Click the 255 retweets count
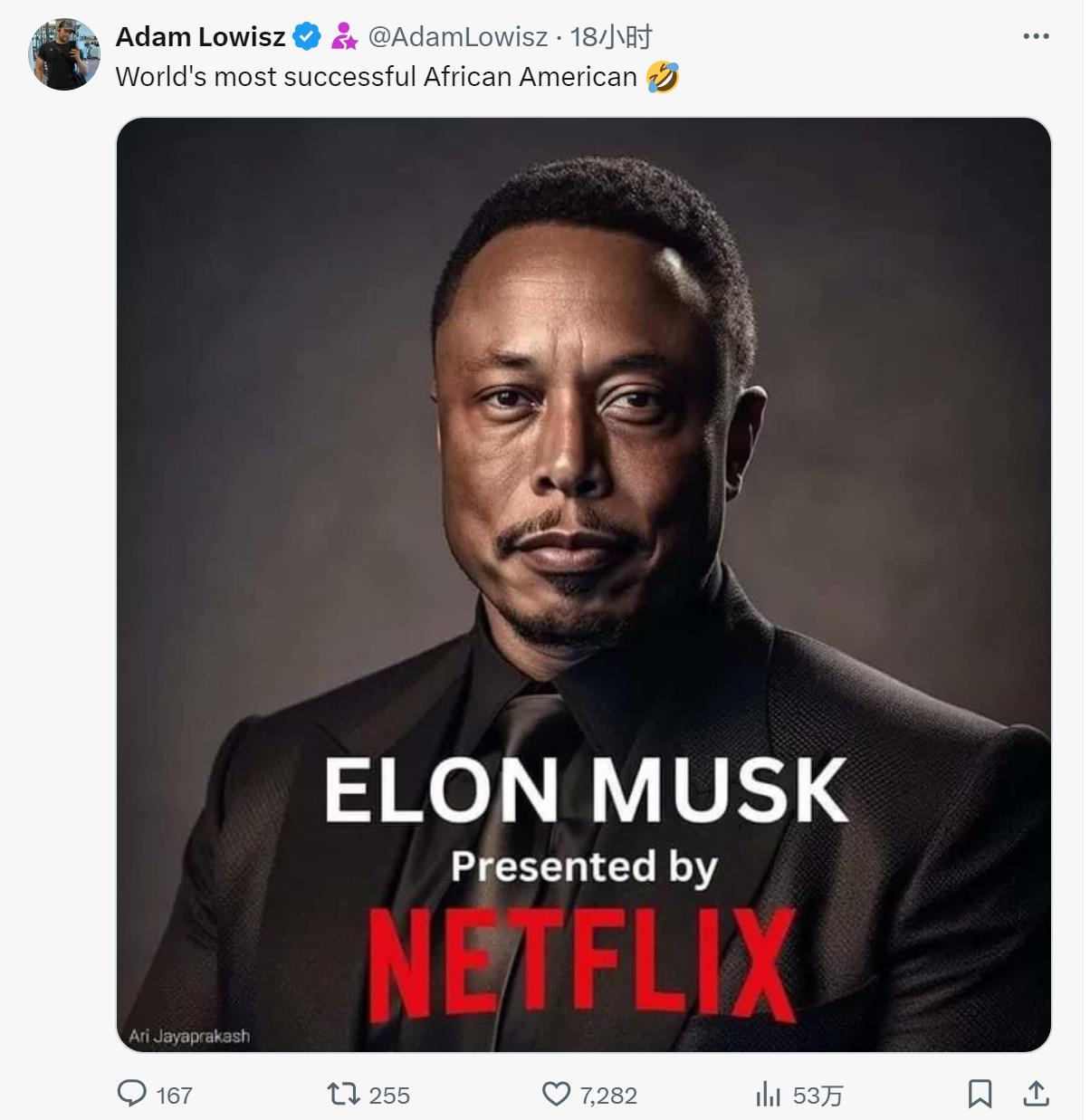This screenshot has width=1090, height=1120. (389, 1096)
